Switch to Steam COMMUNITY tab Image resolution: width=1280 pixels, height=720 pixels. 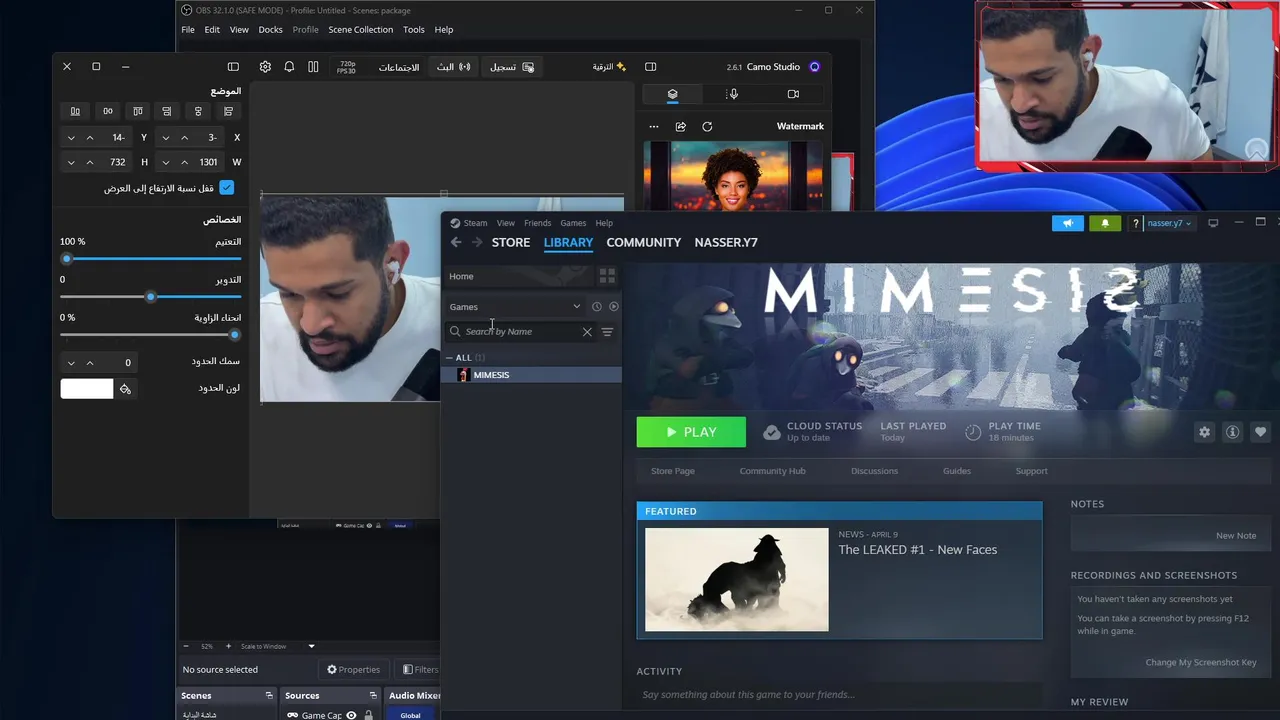644,242
